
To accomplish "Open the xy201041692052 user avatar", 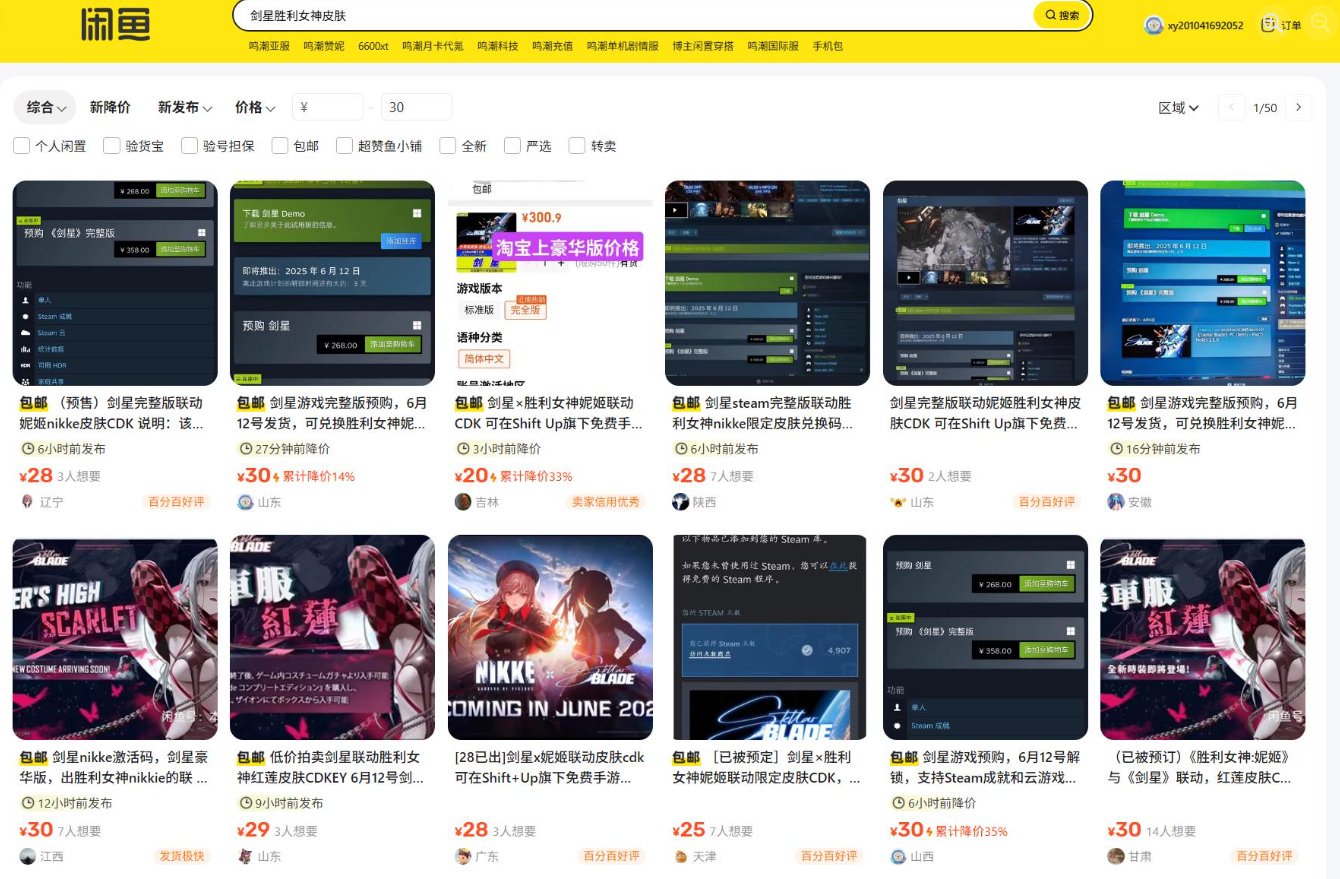I will (1153, 25).
